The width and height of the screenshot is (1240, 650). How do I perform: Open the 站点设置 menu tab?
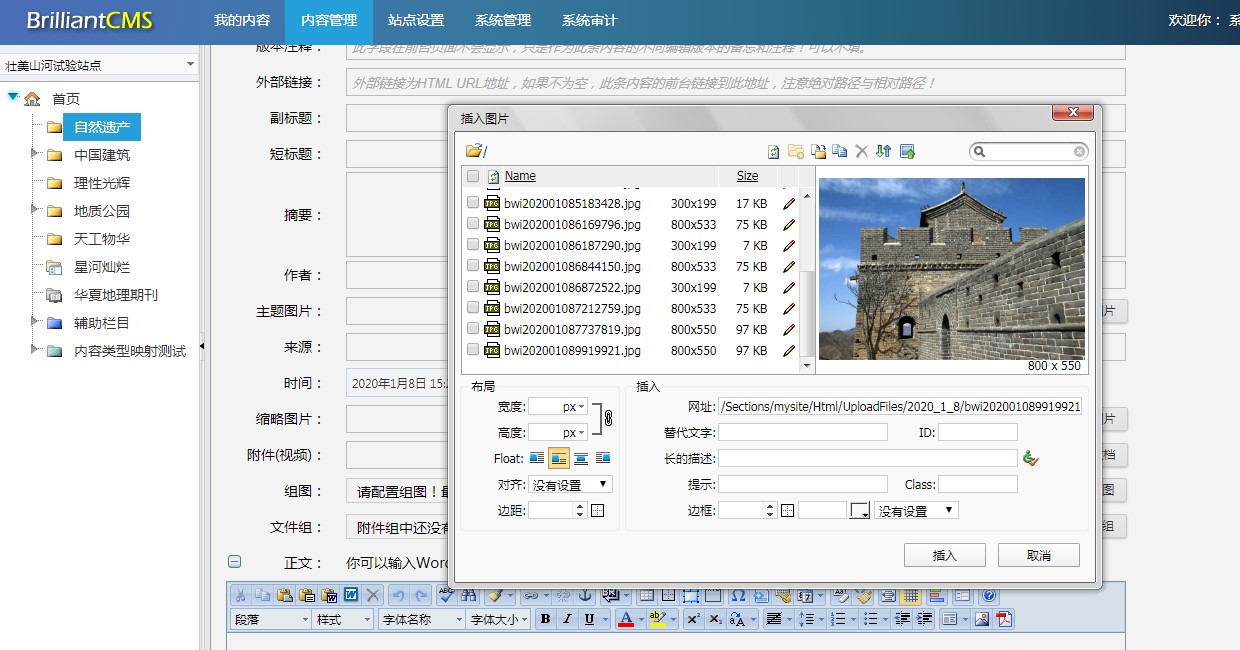[x=416, y=21]
